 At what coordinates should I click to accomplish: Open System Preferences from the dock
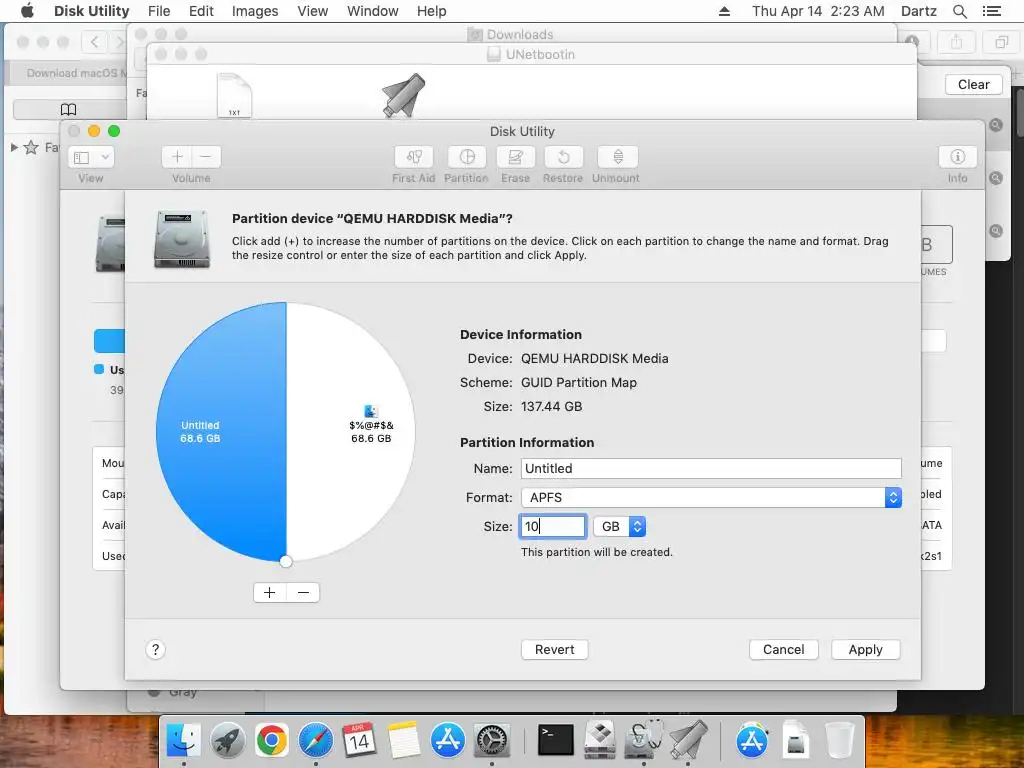click(x=491, y=740)
